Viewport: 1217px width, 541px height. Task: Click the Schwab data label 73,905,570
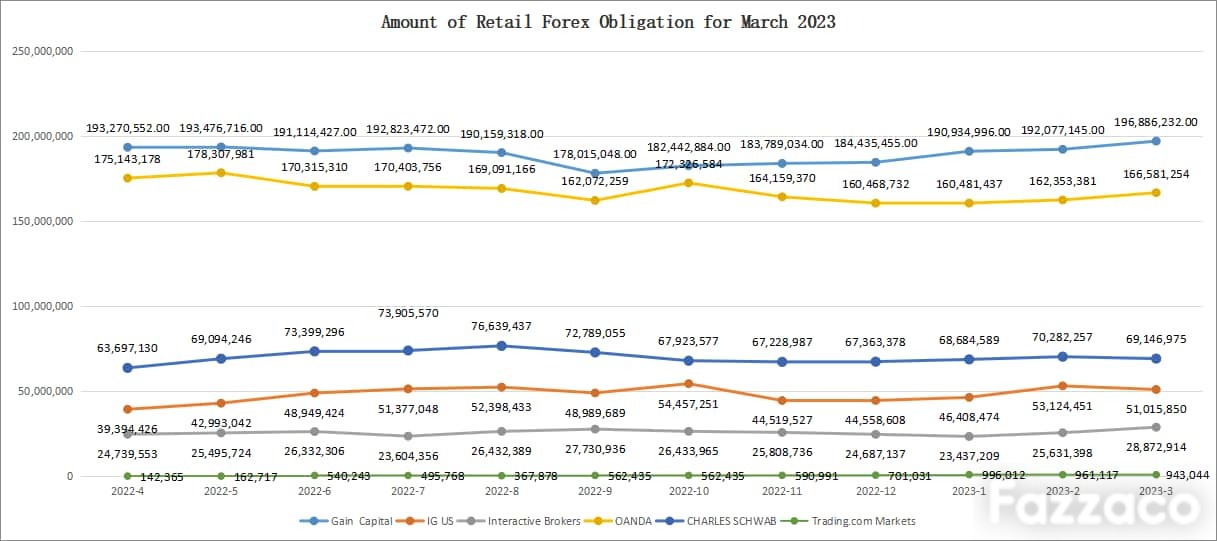(x=408, y=312)
